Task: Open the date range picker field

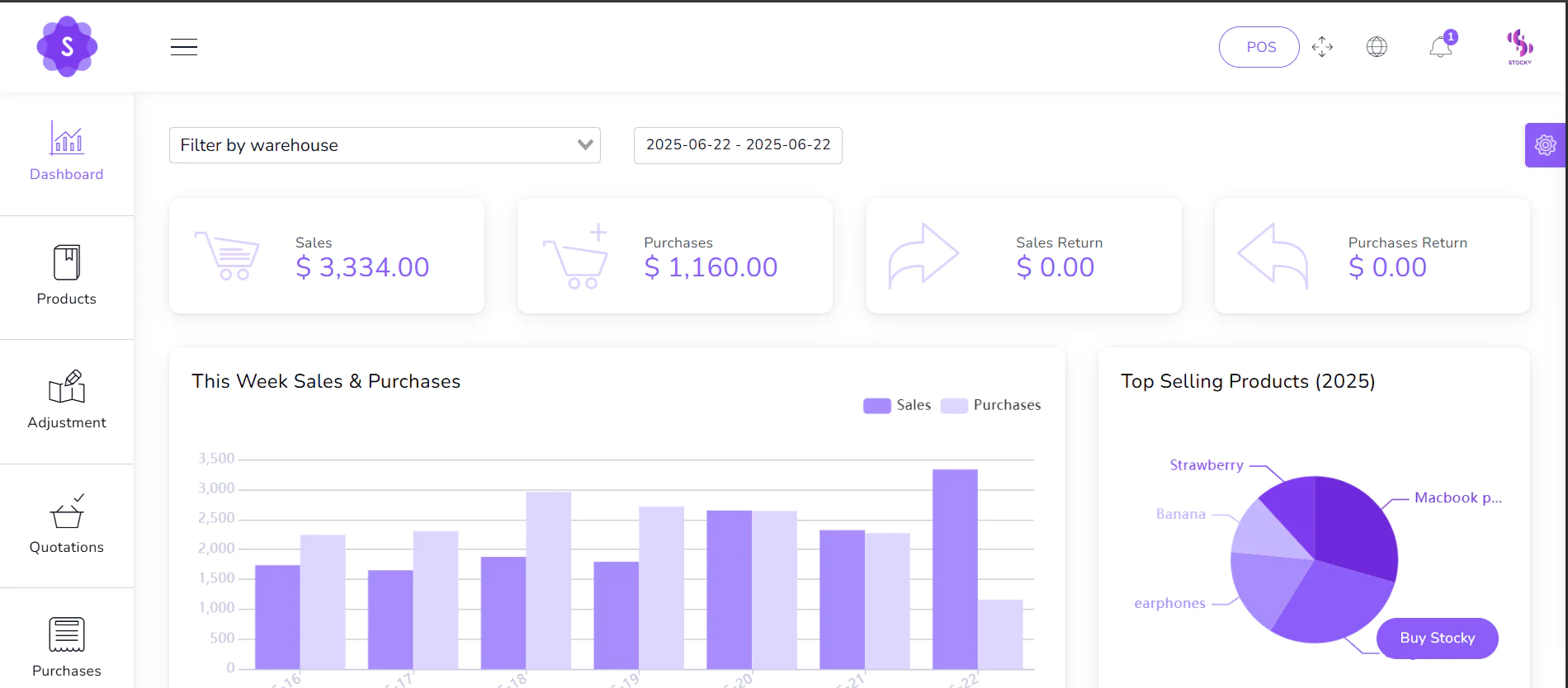Action: (738, 145)
